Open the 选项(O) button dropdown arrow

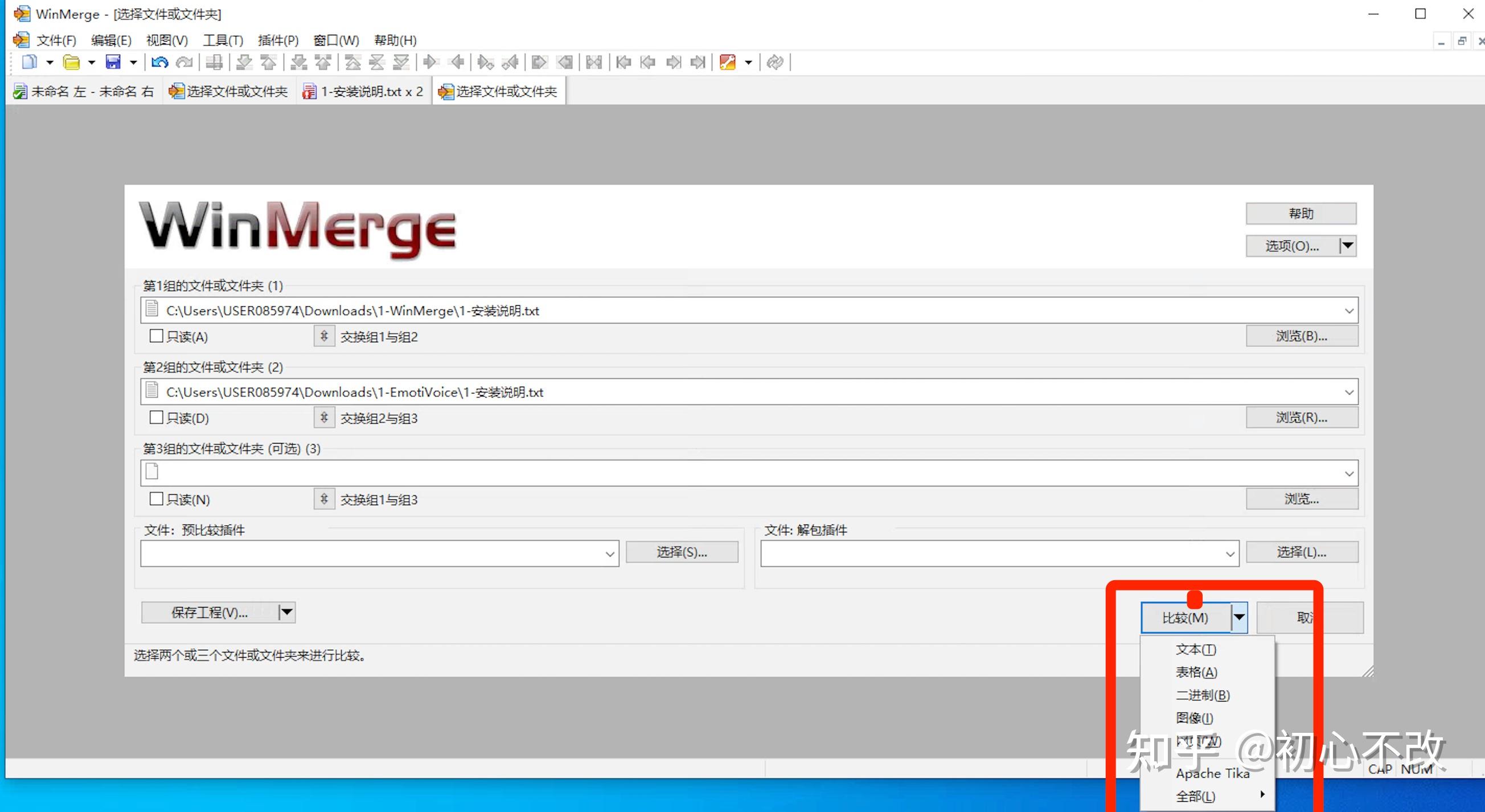[x=1347, y=246]
